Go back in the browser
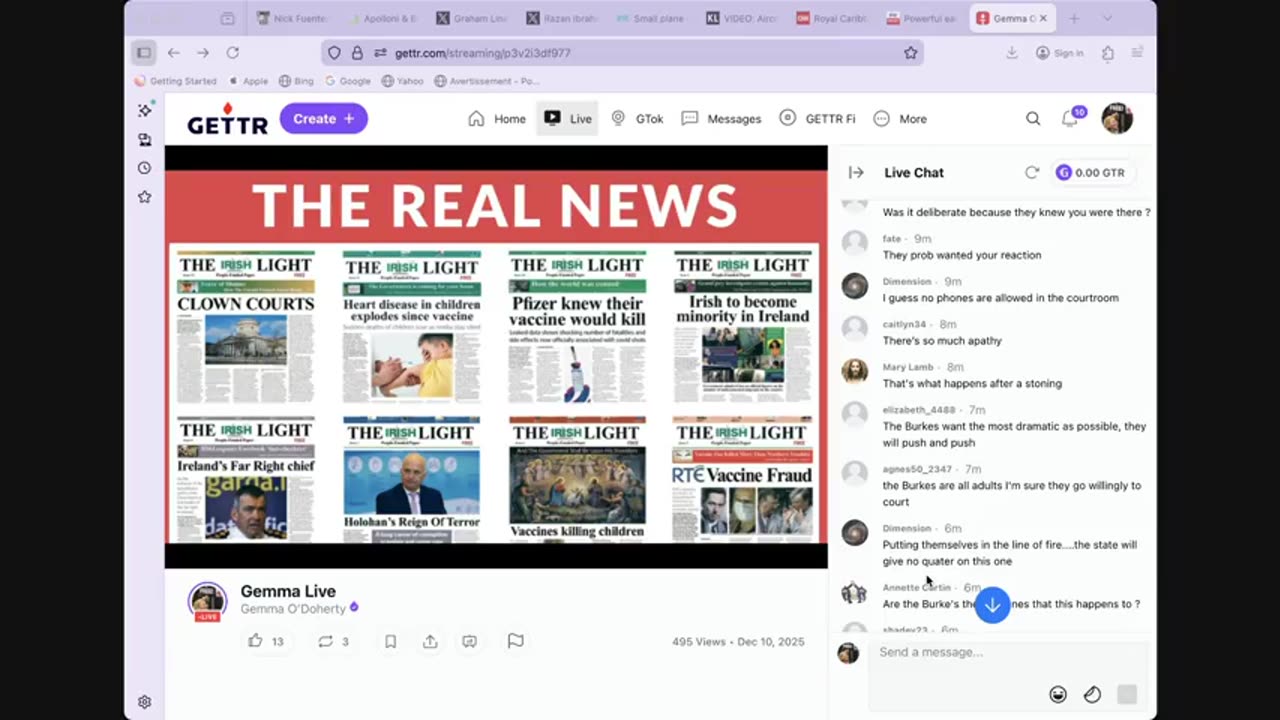 click(174, 53)
